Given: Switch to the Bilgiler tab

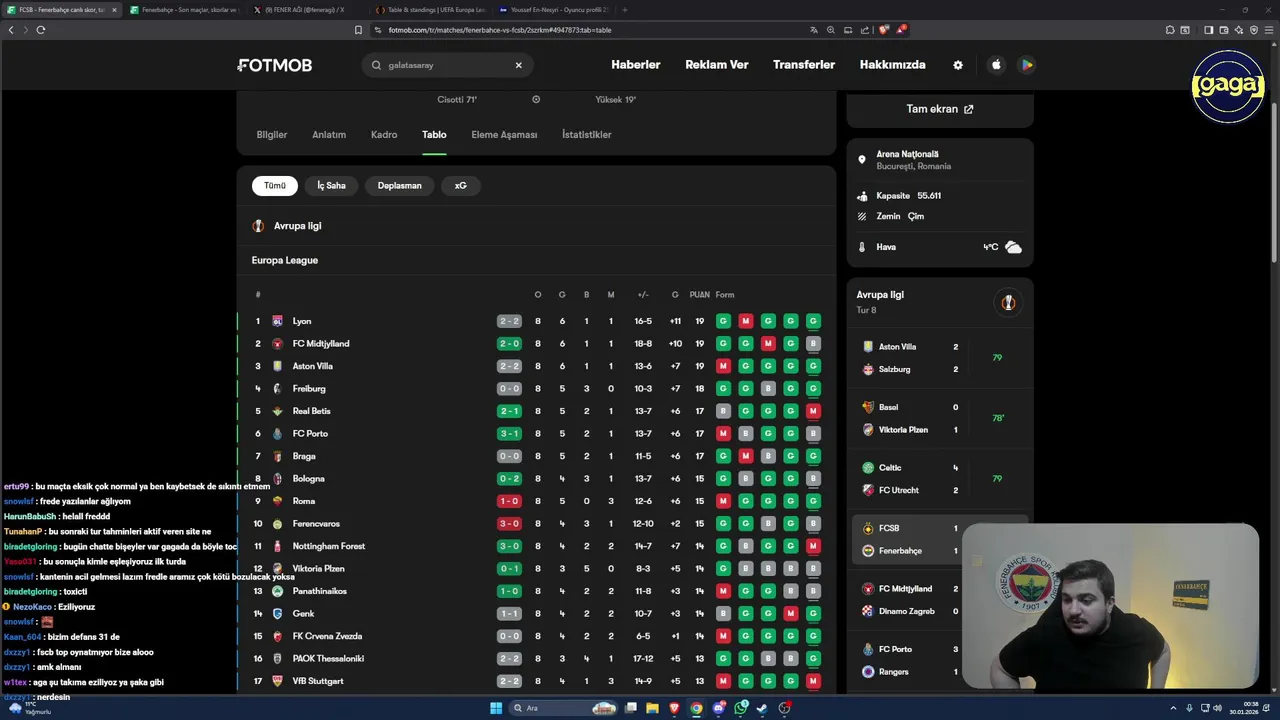Looking at the screenshot, I should pyautogui.click(x=272, y=135).
